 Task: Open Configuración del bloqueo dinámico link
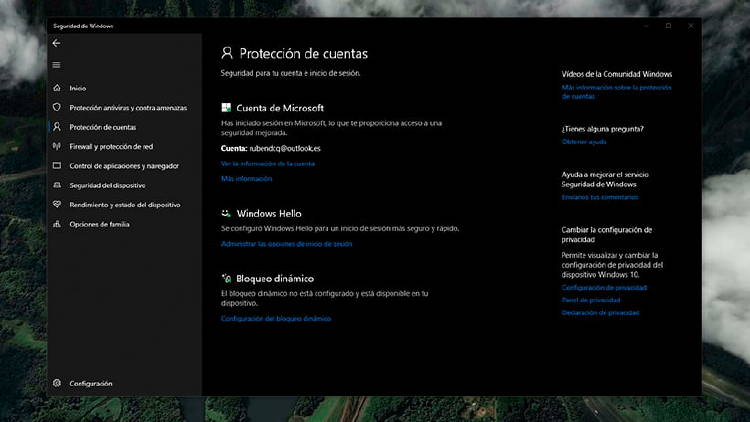pyautogui.click(x=276, y=319)
